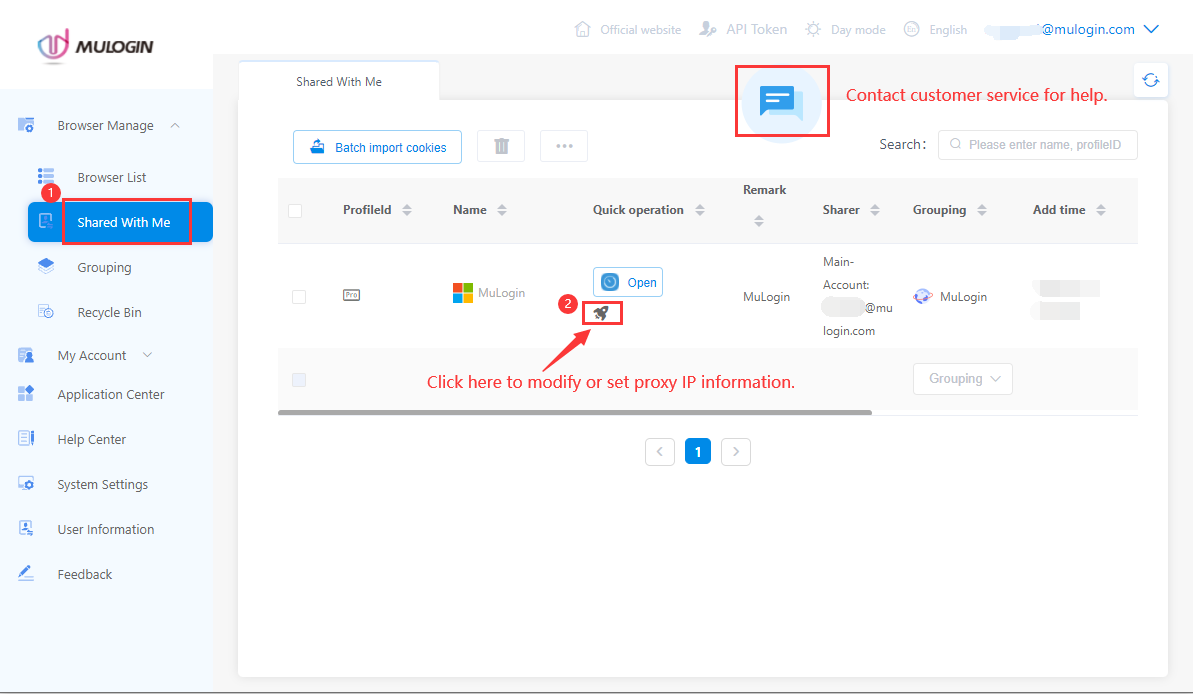
Task: Open the account dropdown next to the email
Action: tap(1152, 29)
